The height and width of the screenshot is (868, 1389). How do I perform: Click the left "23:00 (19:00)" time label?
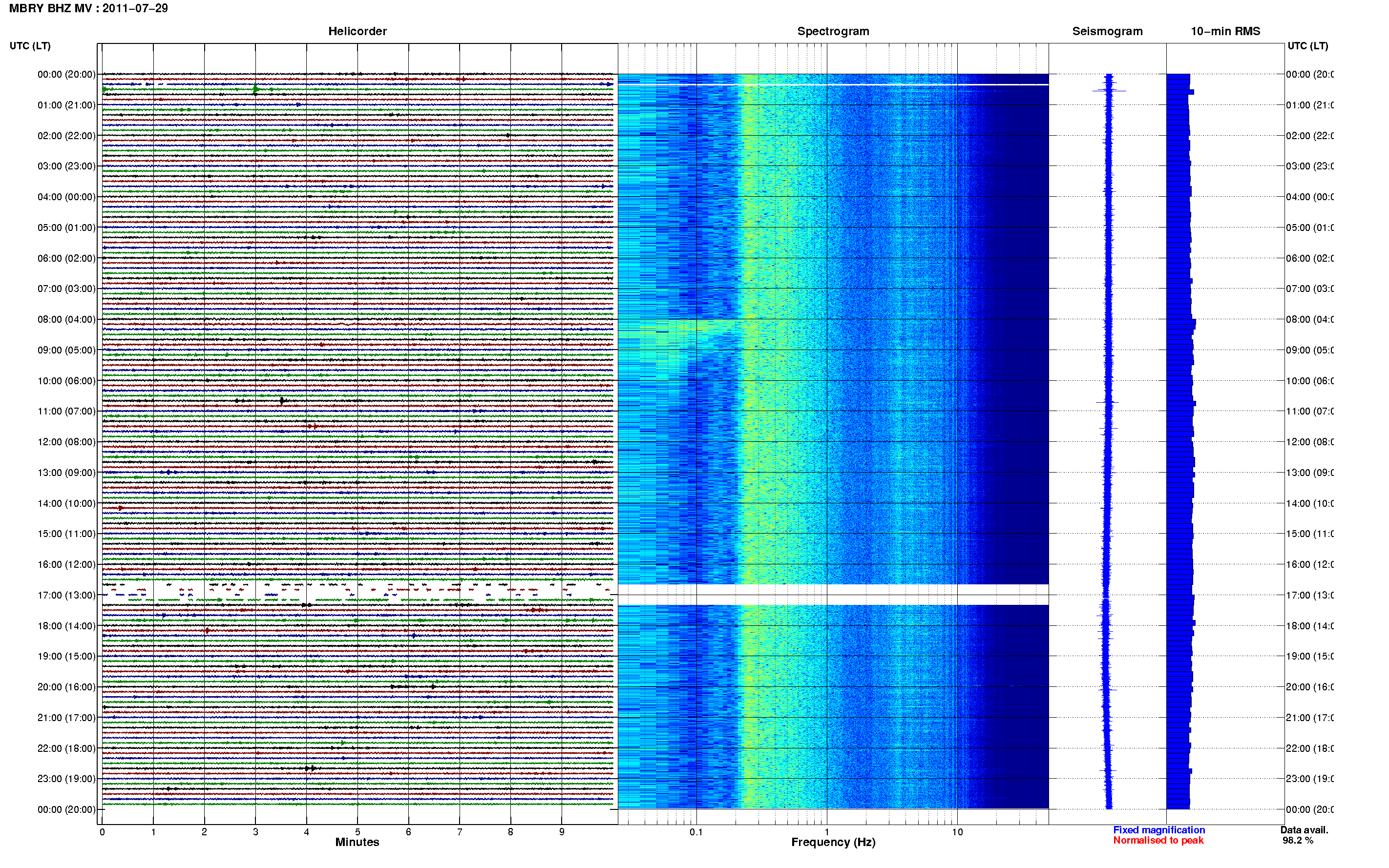coord(66,779)
